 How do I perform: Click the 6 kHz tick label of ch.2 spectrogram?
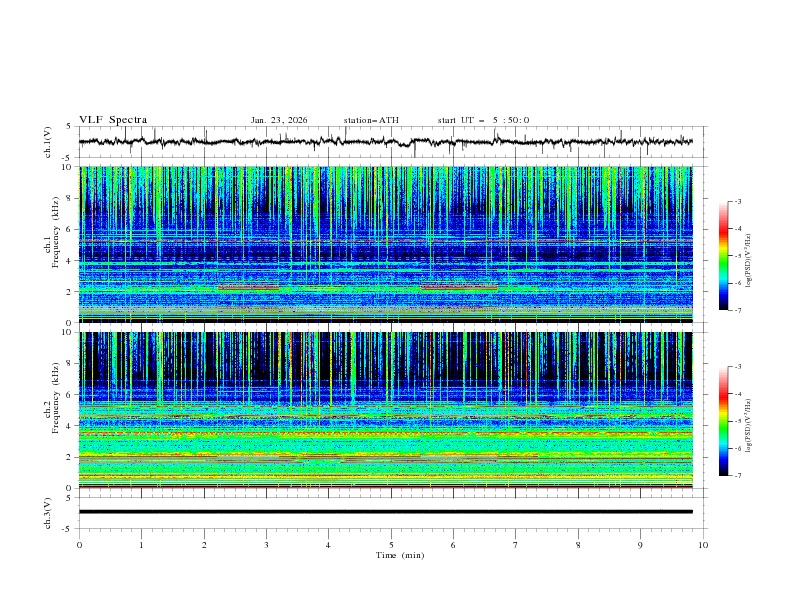coord(70,395)
